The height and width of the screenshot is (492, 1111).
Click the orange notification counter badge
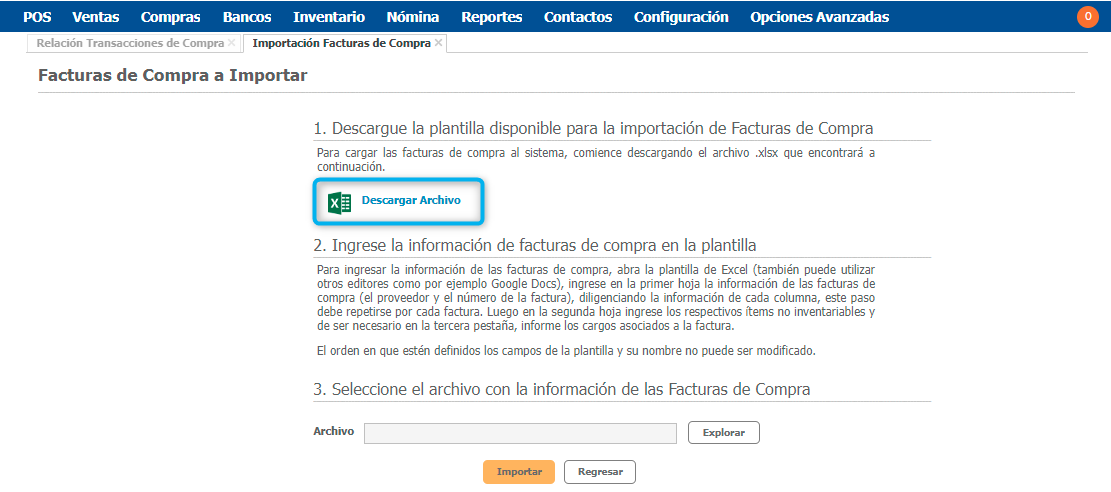1087,17
